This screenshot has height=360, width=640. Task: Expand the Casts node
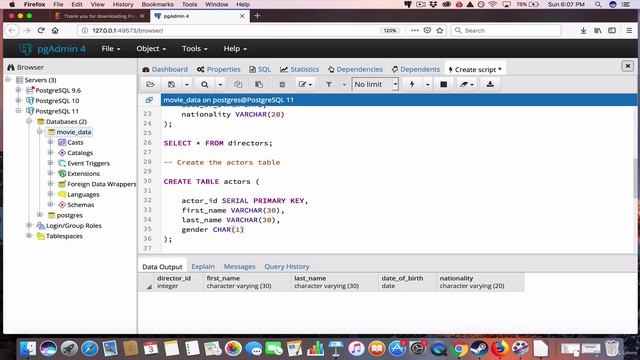point(50,142)
